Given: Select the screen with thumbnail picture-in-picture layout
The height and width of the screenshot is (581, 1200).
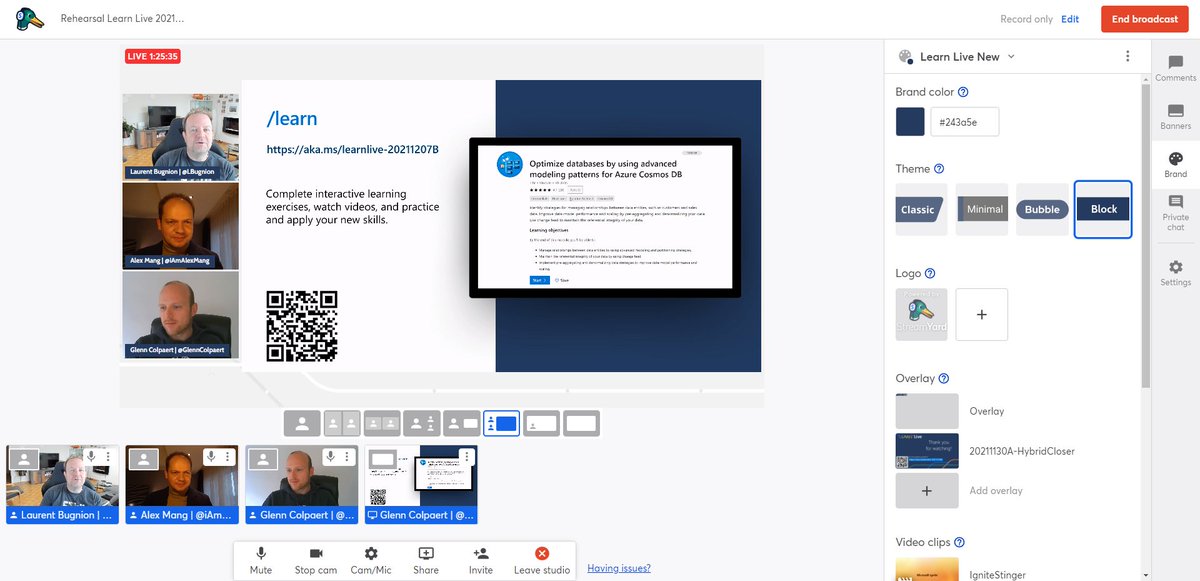Looking at the screenshot, I should pyautogui.click(x=542, y=423).
